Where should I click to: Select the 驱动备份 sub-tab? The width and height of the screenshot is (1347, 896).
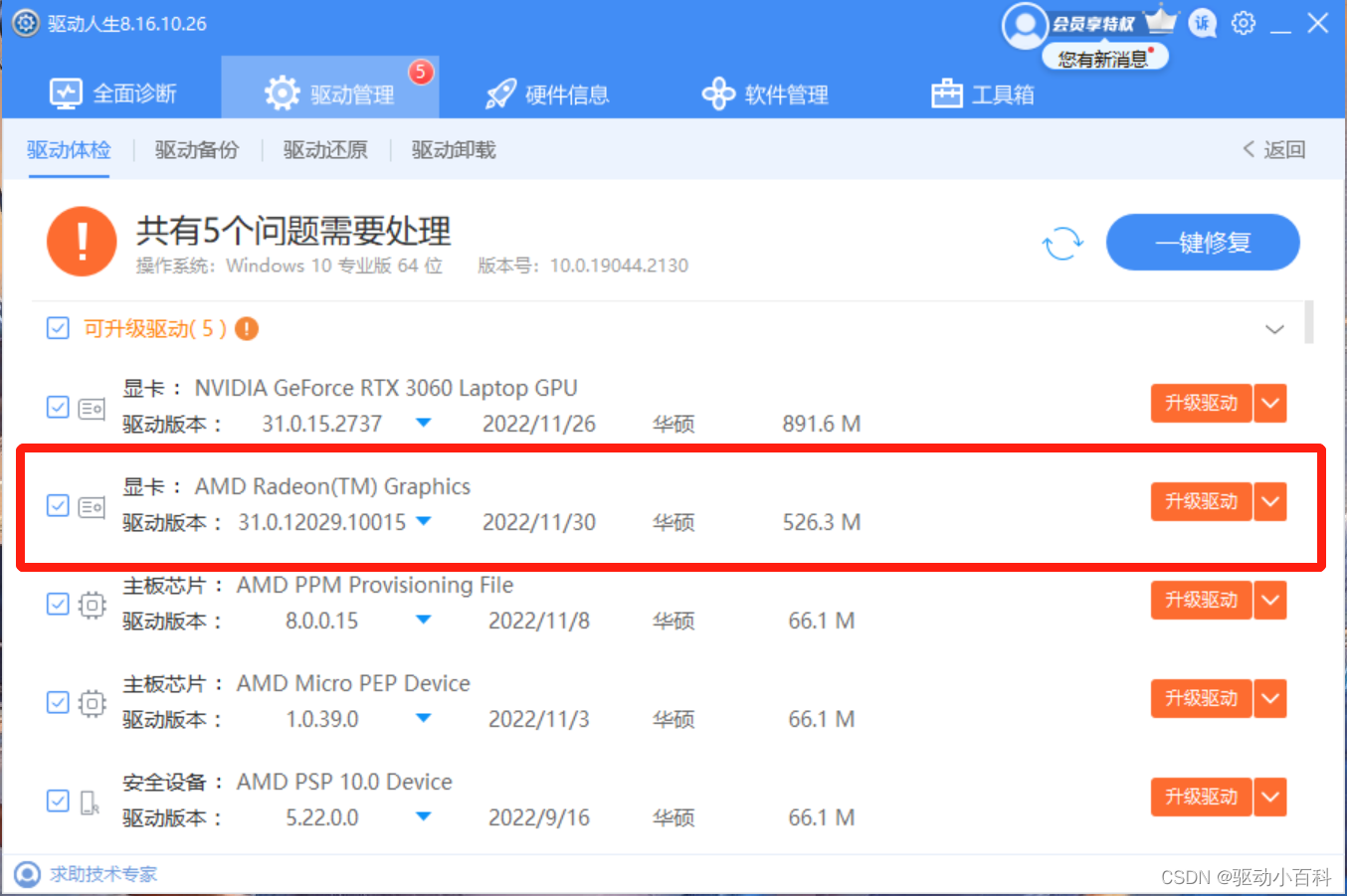click(x=197, y=150)
